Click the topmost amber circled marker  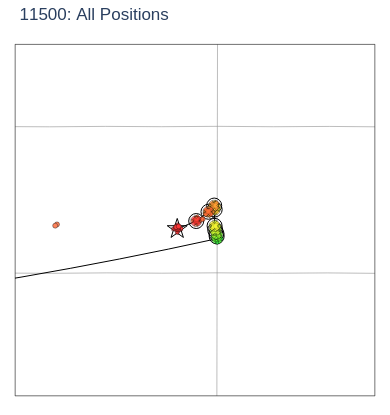214,206
